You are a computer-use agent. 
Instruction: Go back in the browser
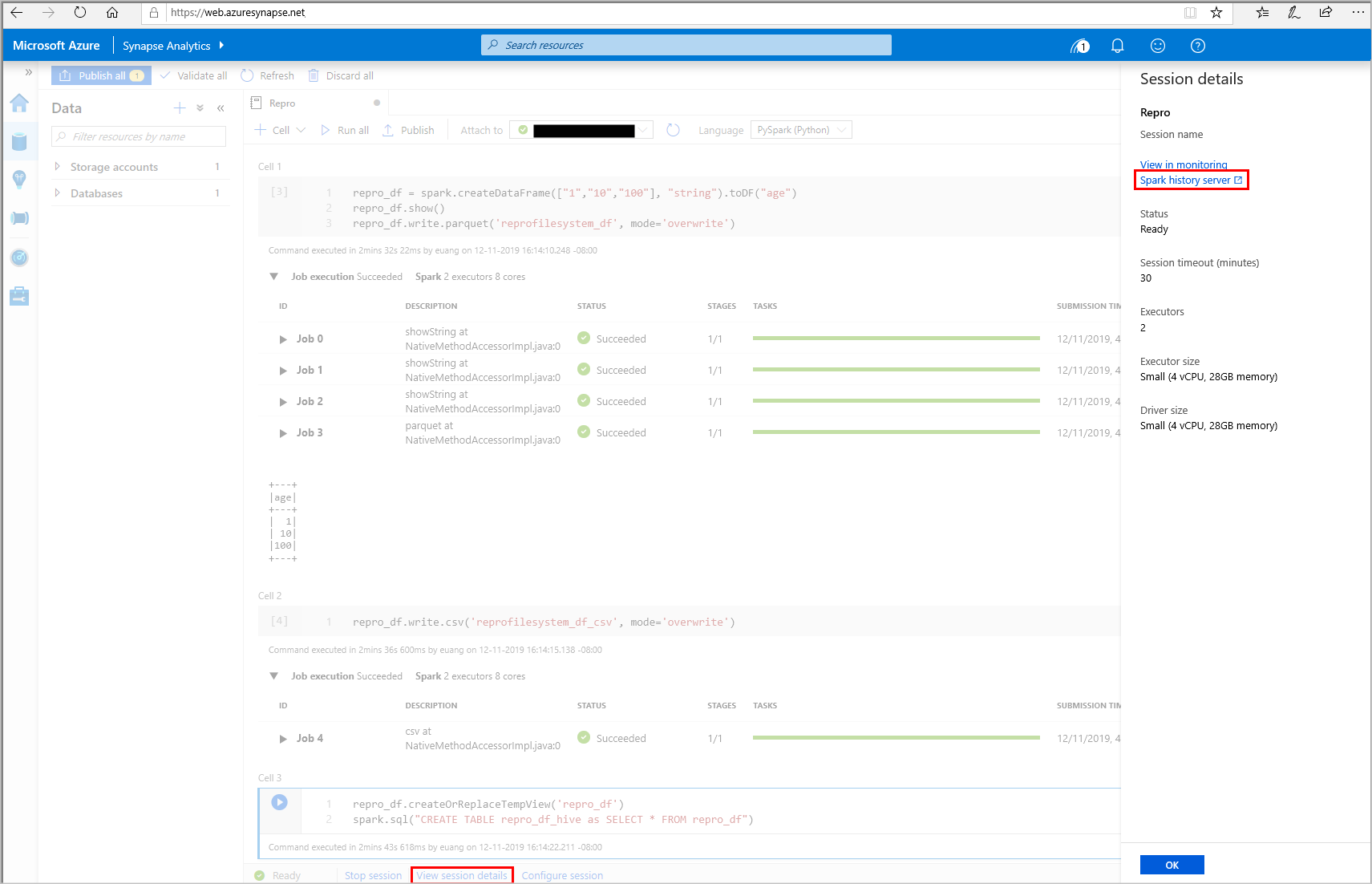(x=17, y=13)
